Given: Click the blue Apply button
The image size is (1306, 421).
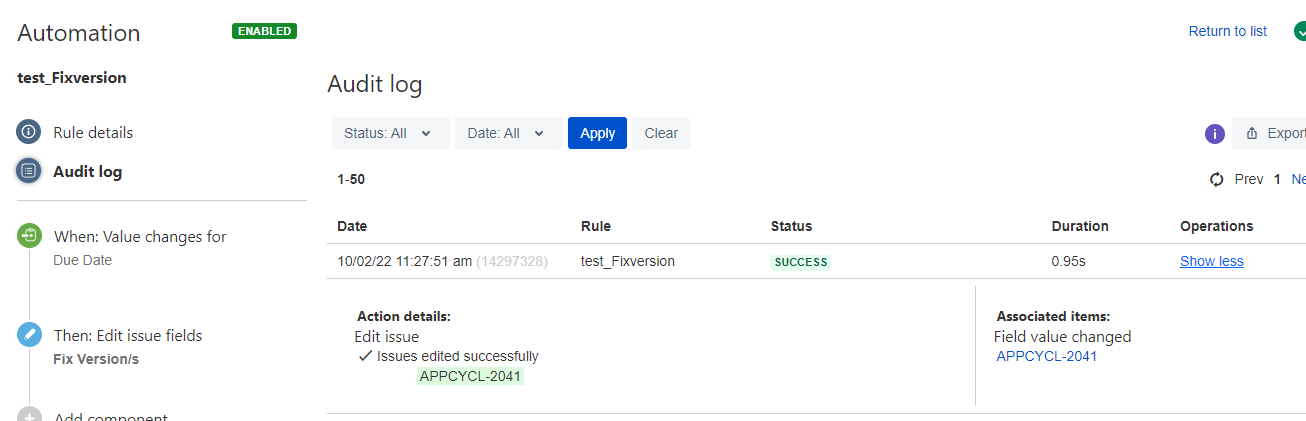Looking at the screenshot, I should (x=597, y=133).
